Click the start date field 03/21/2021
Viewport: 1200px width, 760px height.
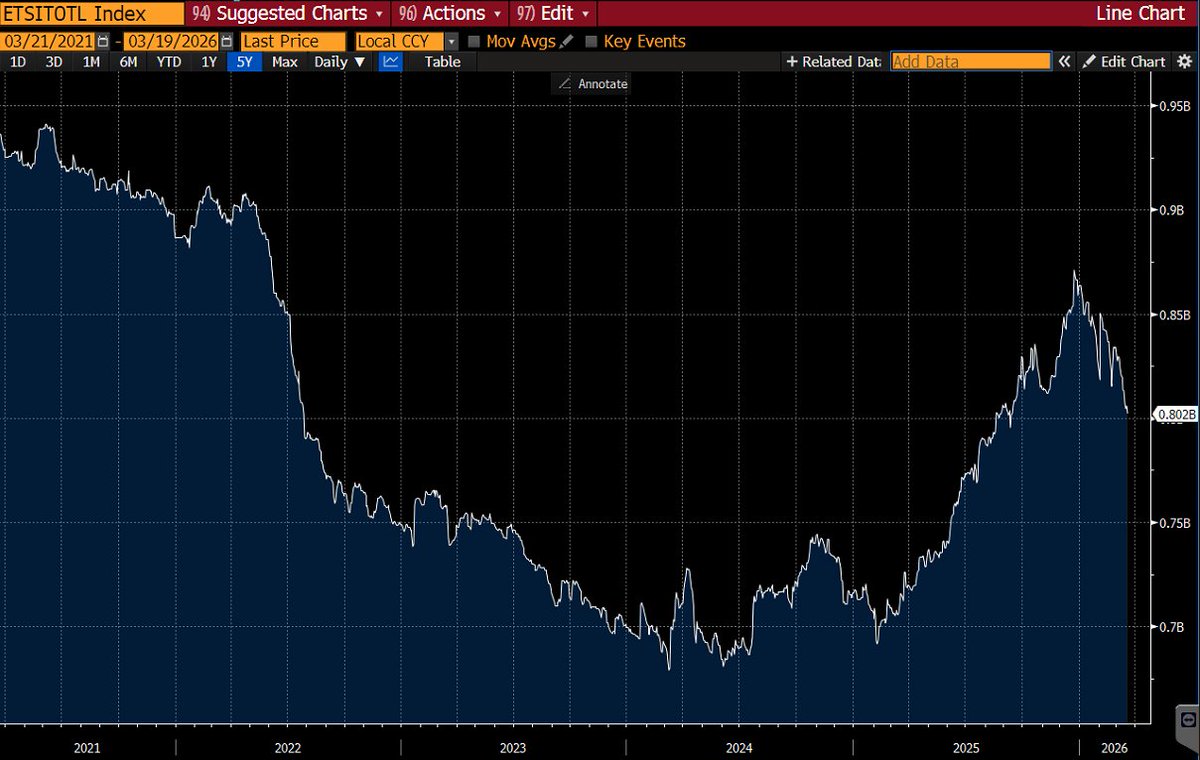pyautogui.click(x=48, y=42)
